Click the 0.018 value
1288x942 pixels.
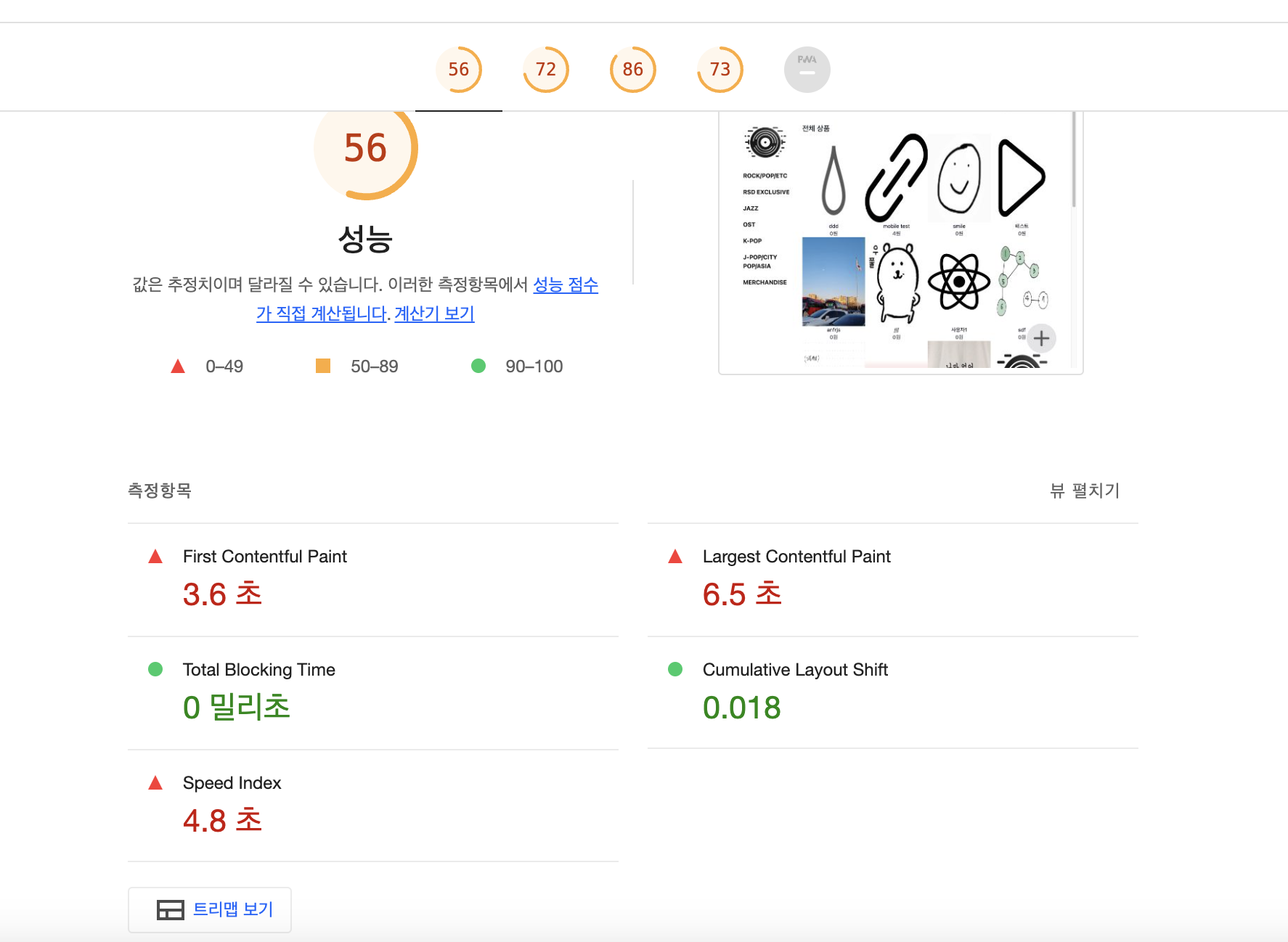(x=742, y=708)
